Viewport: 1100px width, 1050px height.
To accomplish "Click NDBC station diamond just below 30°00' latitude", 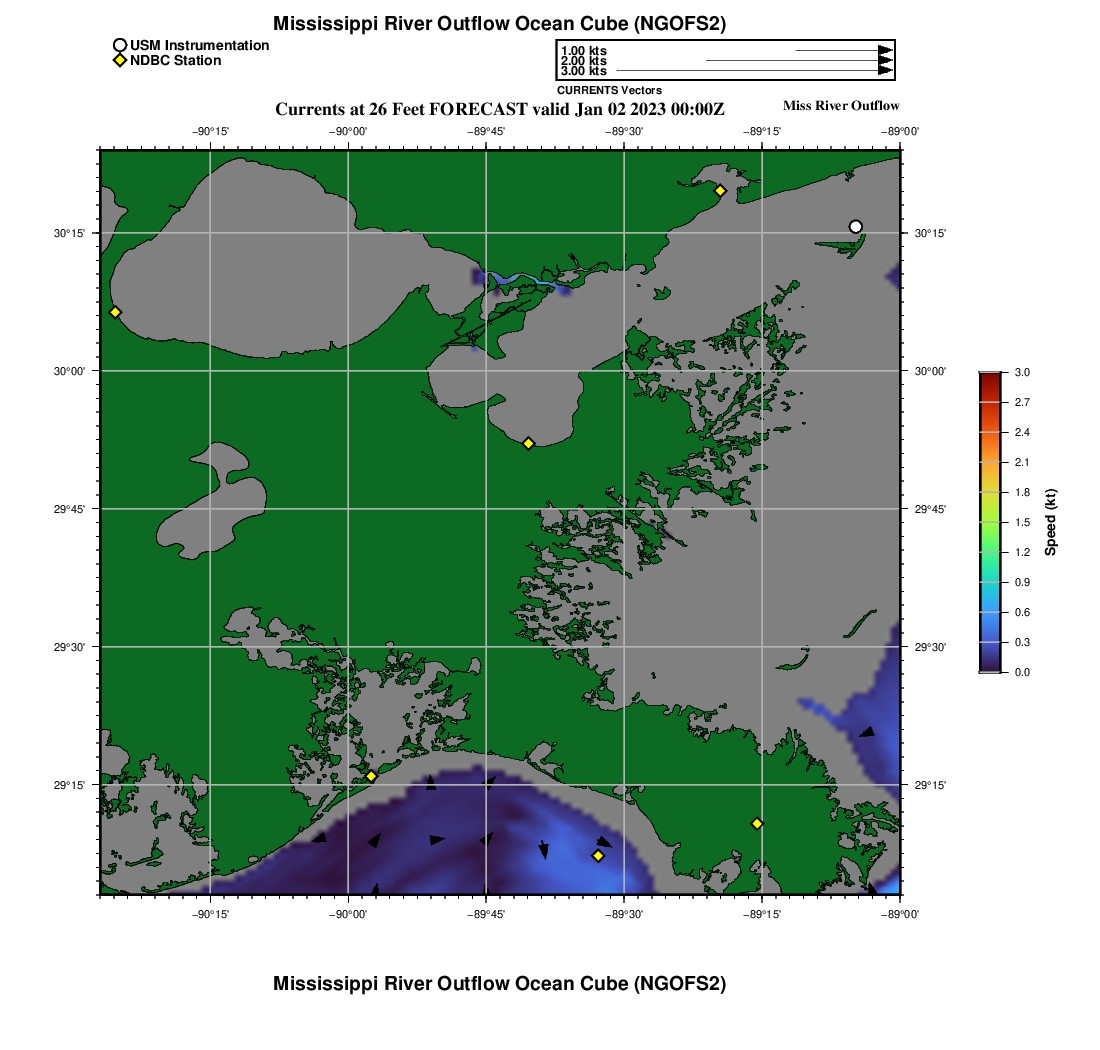I will (529, 443).
